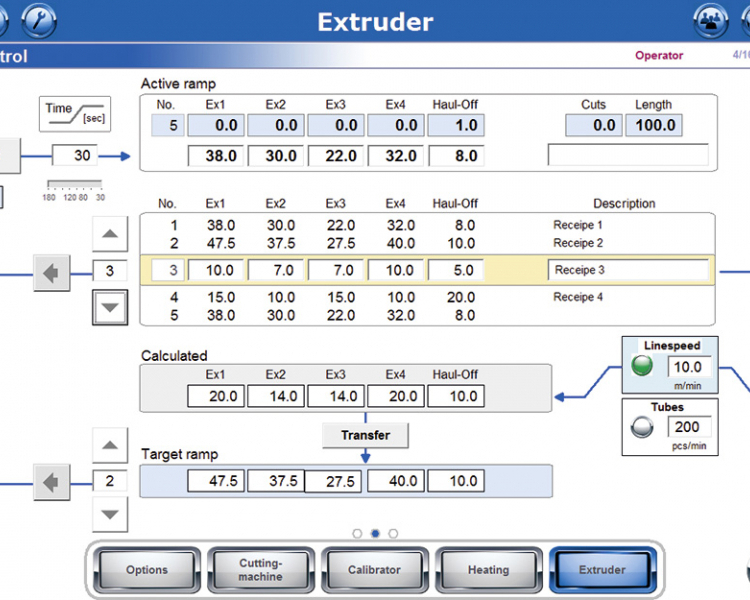Click the Time ramp seconds icon

pos(75,114)
